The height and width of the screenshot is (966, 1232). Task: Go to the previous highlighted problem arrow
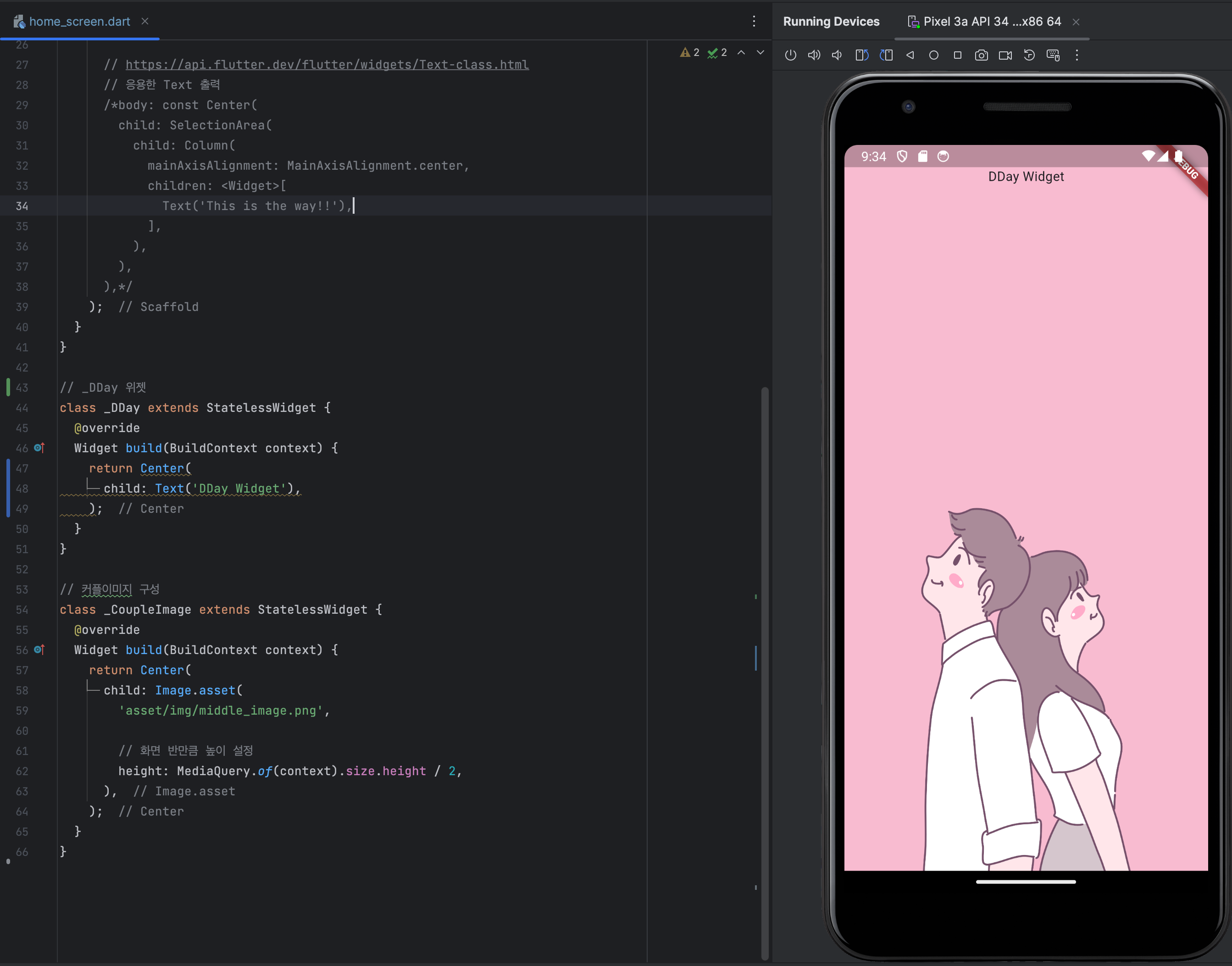(741, 53)
